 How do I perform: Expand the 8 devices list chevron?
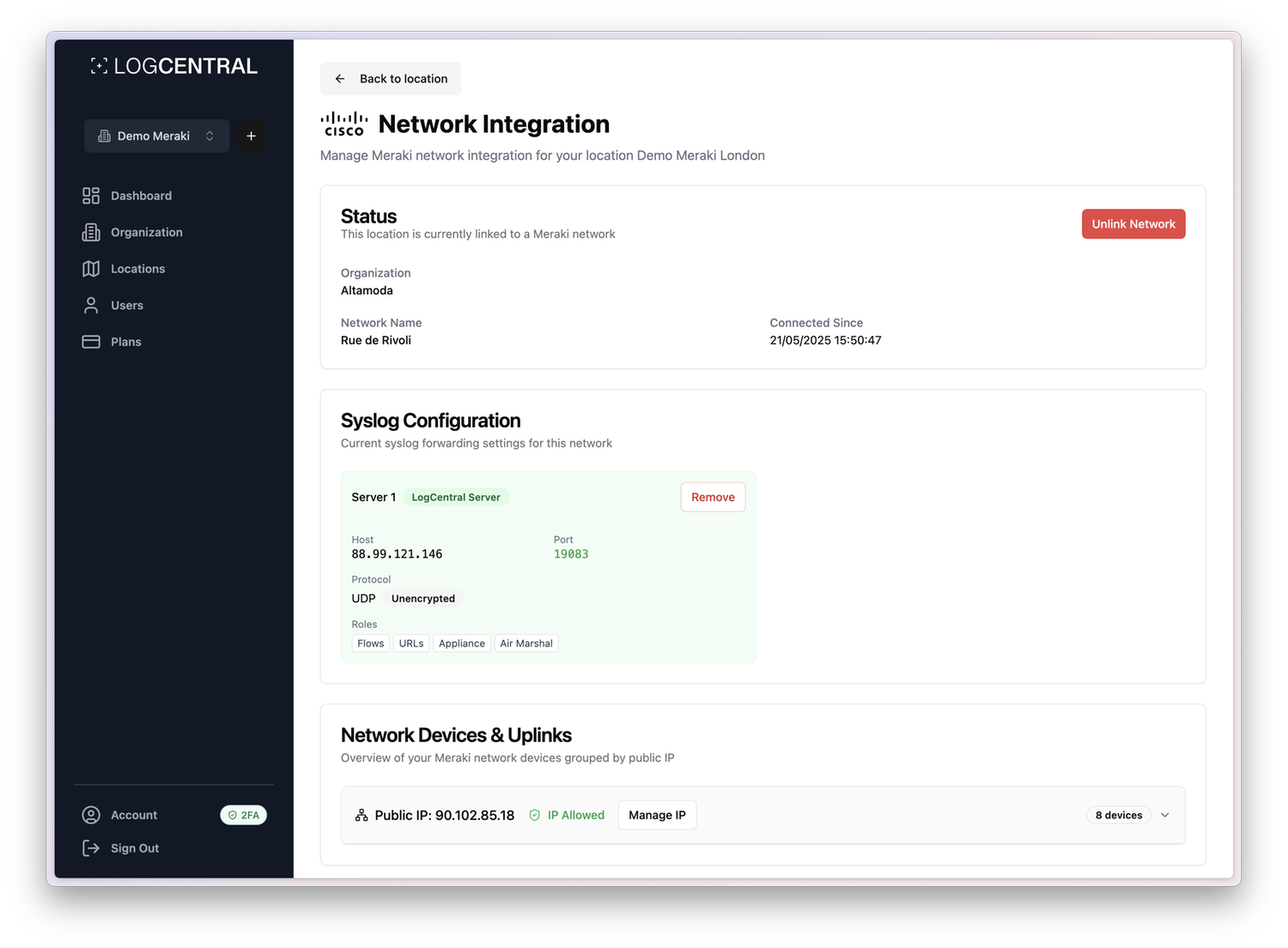click(1164, 814)
